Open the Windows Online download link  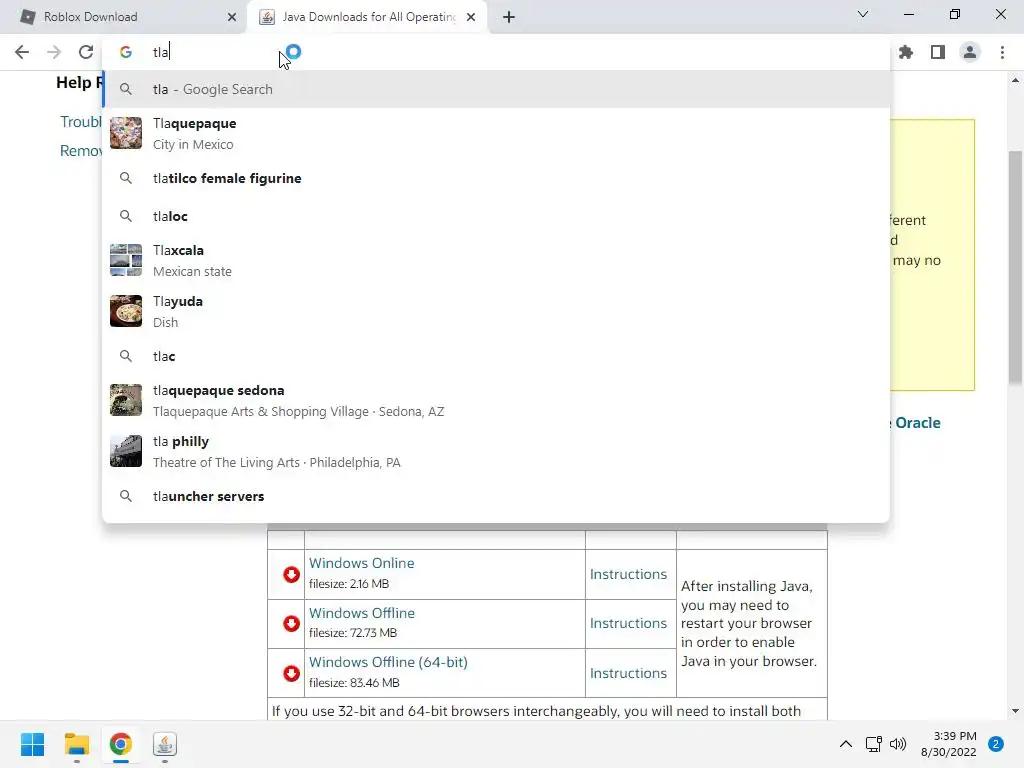[x=361, y=563]
